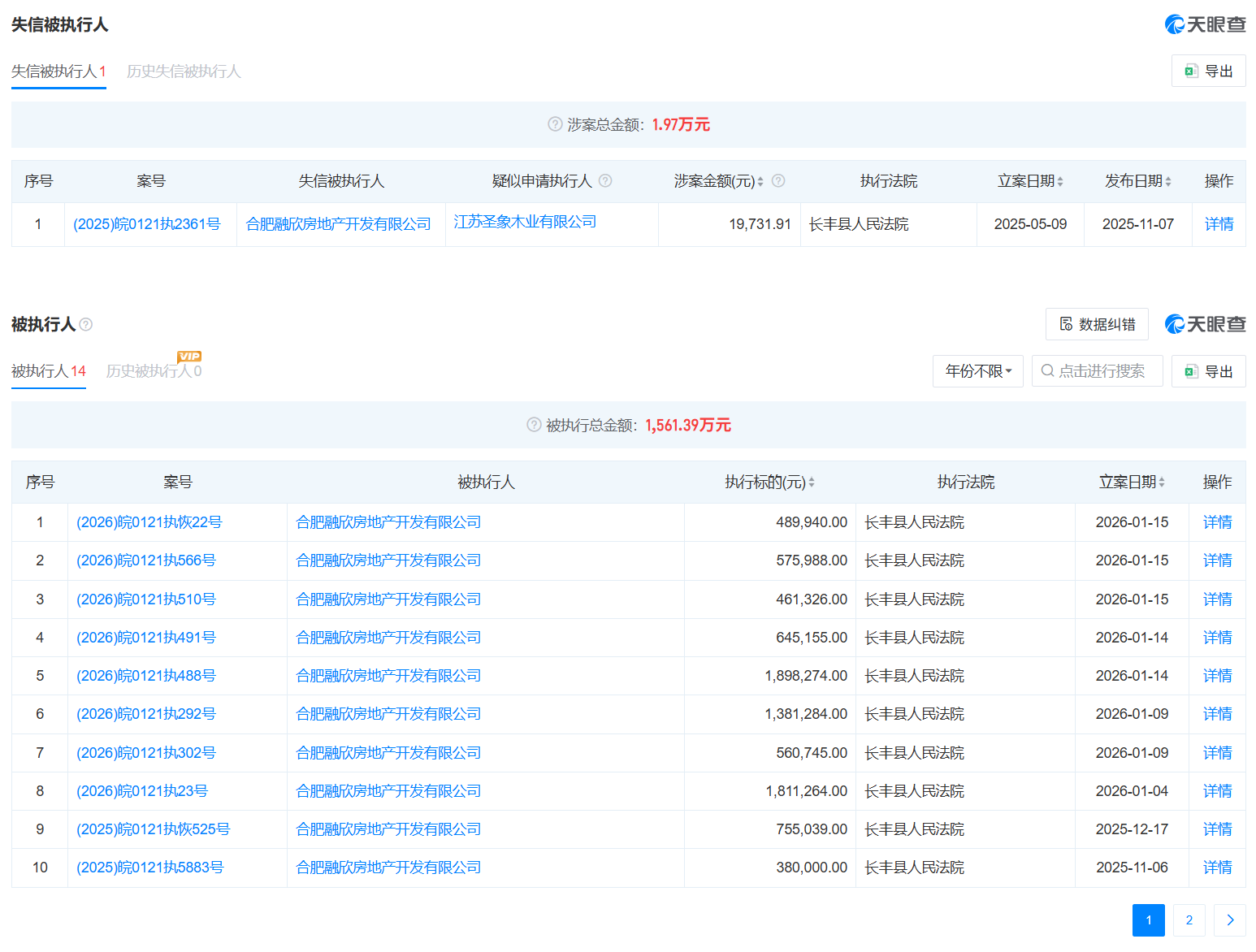The image size is (1256, 952).
Task: Click help icon next to 被执行人 heading
Action: coord(86,325)
